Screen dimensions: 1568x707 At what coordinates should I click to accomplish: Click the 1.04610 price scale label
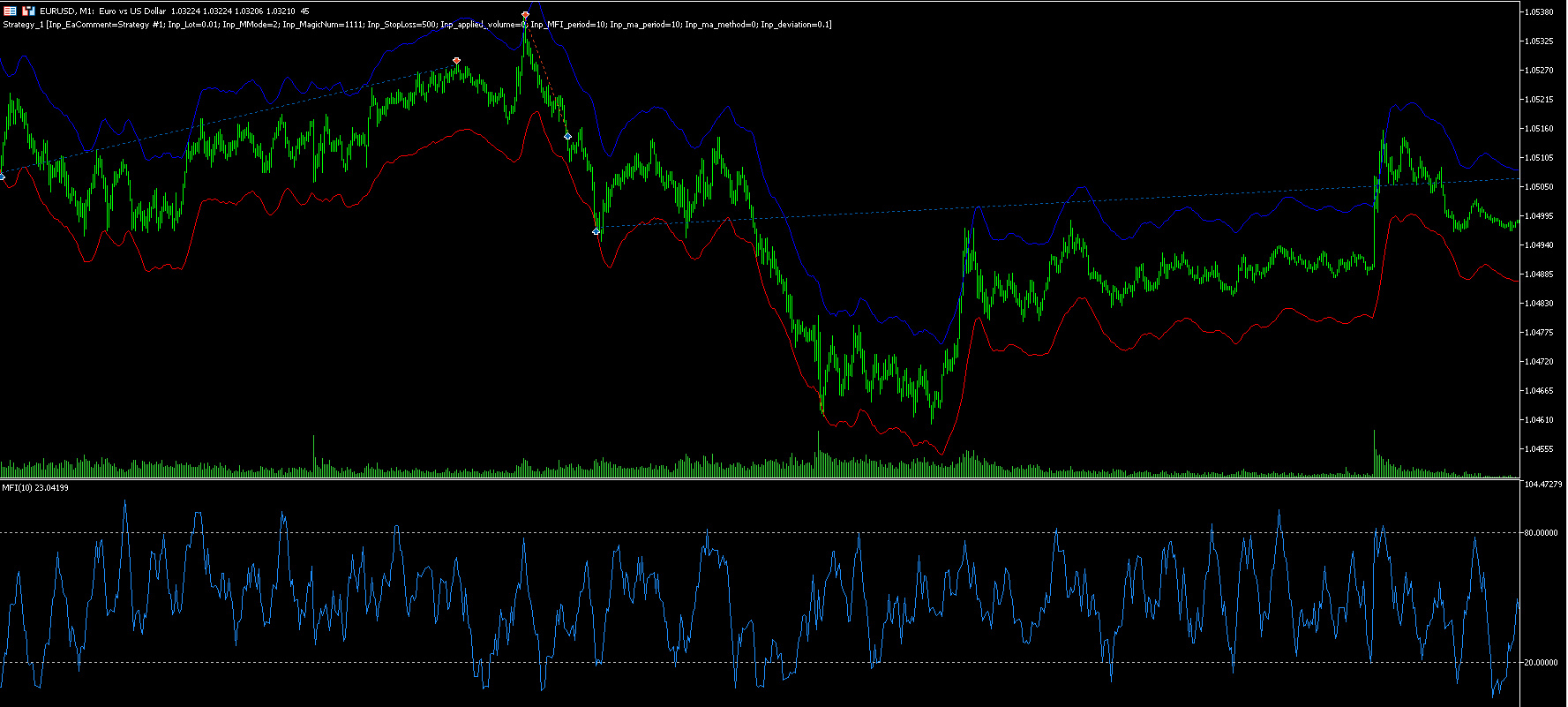(1539, 420)
